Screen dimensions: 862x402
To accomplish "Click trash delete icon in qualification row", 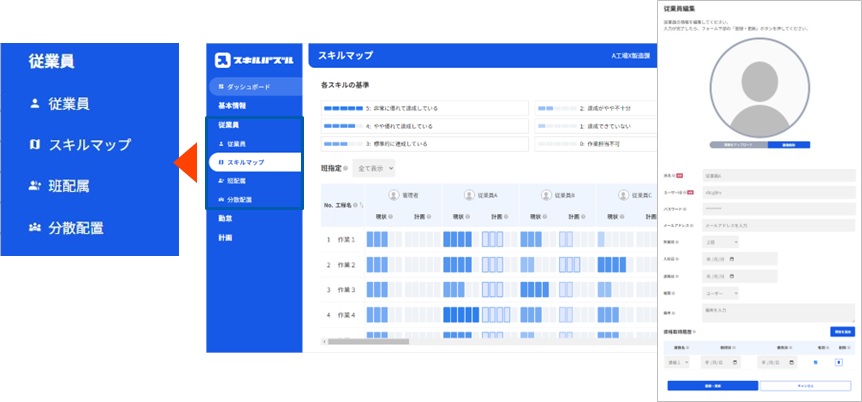I will [x=839, y=362].
